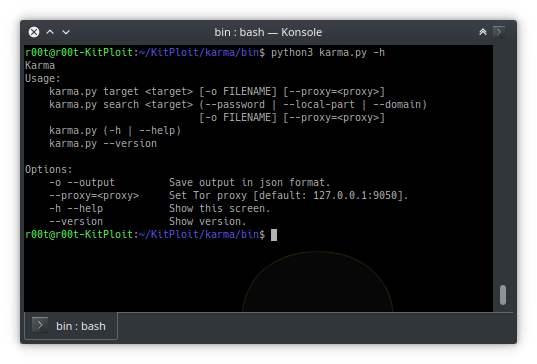Screen dimensions: 537x364
Task: Minimize the window using the down-caret icon
Action: 66,32
